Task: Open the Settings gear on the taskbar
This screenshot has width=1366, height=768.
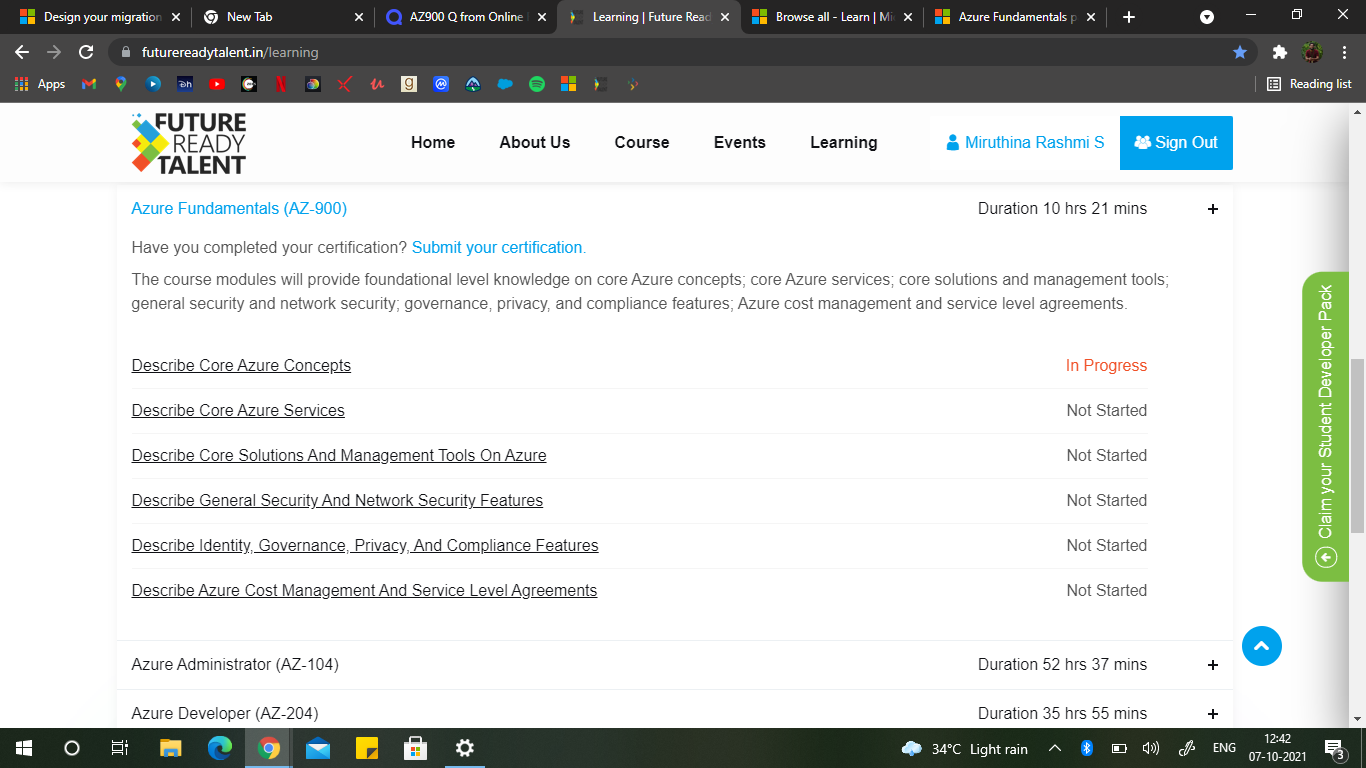Action: (464, 748)
